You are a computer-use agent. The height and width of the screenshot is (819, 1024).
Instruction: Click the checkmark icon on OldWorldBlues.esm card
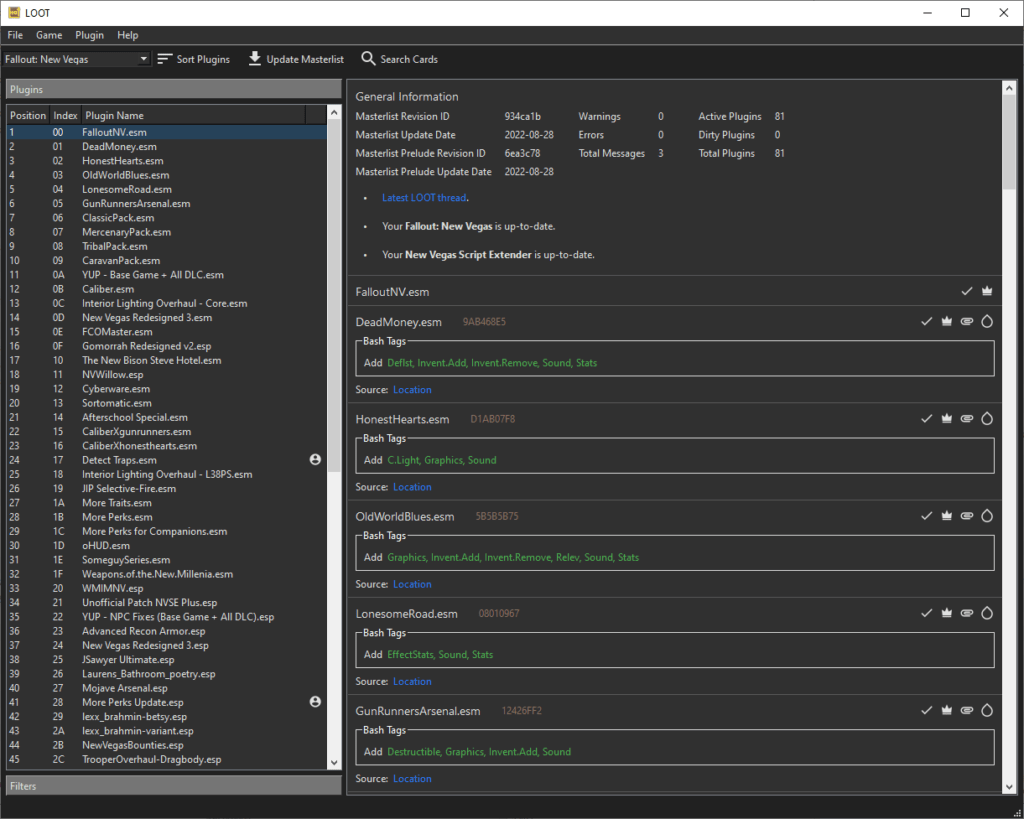(x=926, y=516)
